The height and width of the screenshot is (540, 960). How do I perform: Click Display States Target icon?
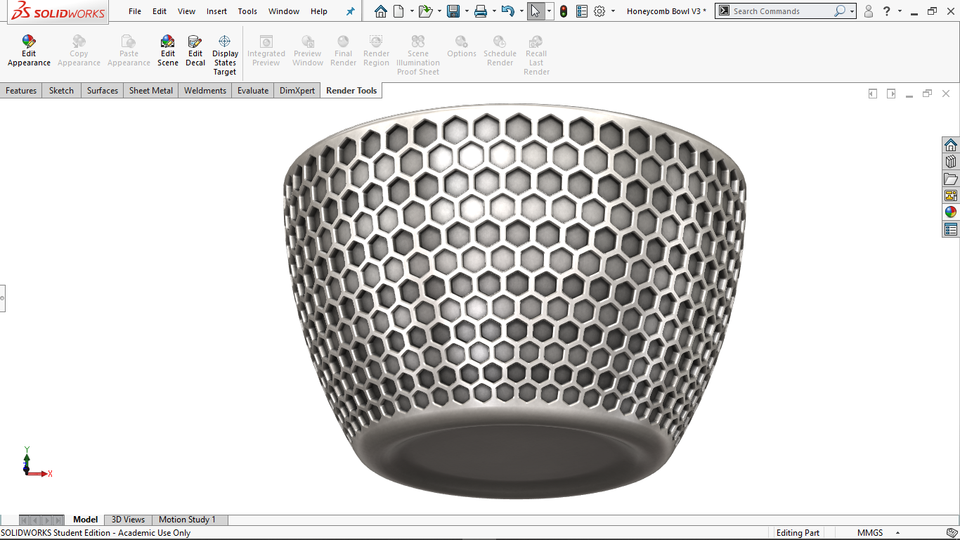(x=225, y=43)
